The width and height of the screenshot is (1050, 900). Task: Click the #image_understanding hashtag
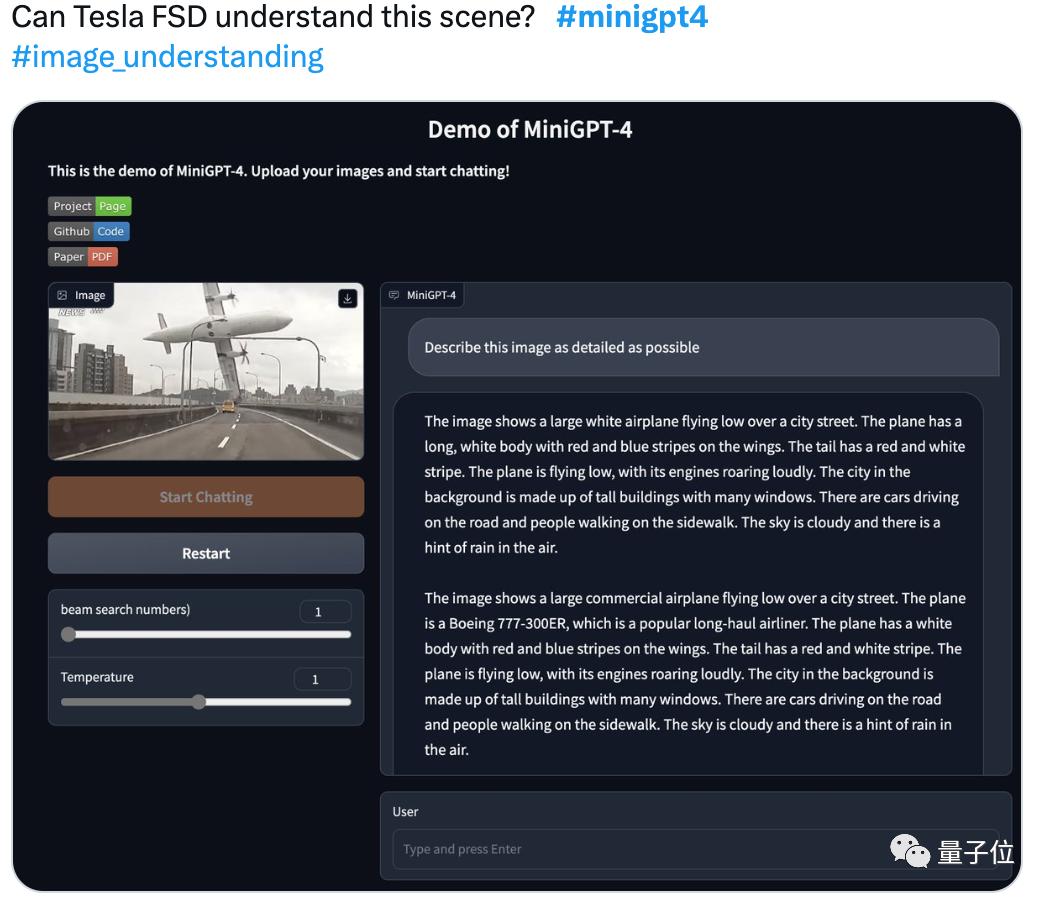click(167, 56)
